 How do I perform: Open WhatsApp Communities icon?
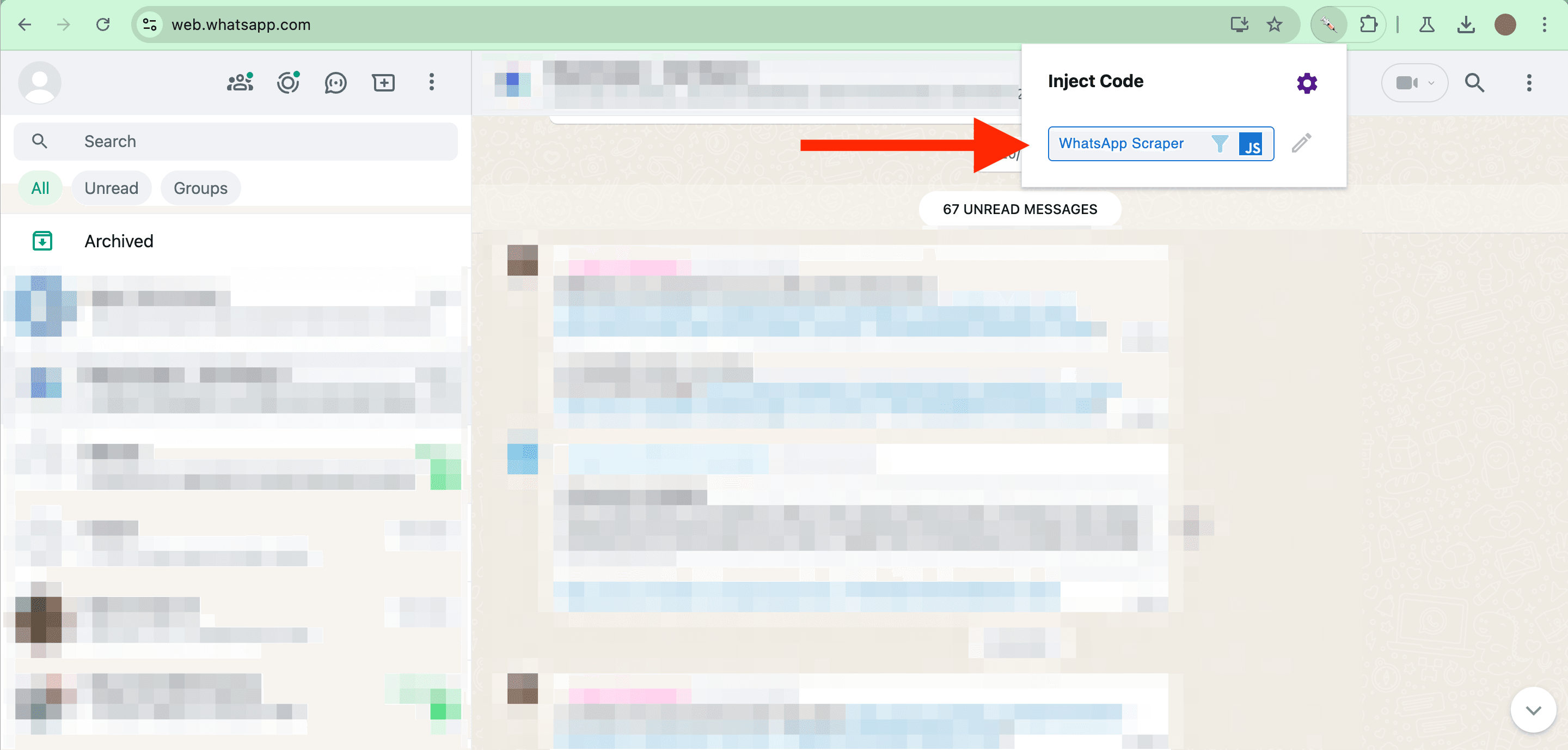(240, 82)
